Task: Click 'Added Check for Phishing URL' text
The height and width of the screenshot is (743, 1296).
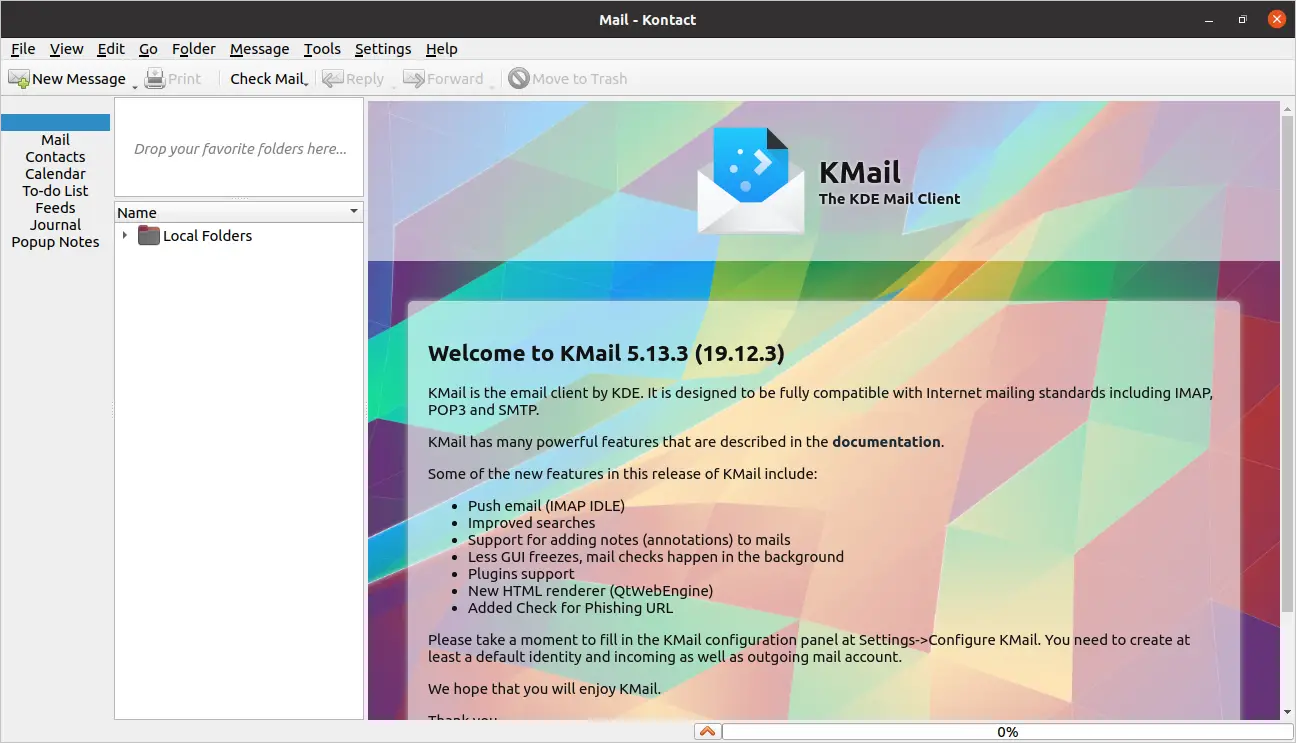Action: point(570,608)
